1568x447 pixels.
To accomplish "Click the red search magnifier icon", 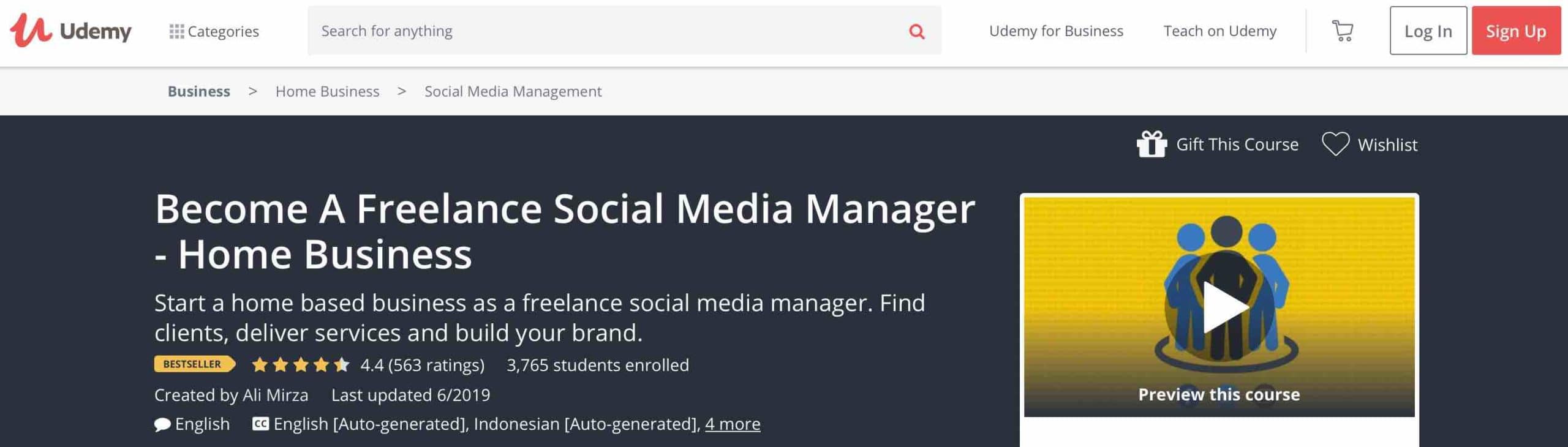I will [916, 31].
